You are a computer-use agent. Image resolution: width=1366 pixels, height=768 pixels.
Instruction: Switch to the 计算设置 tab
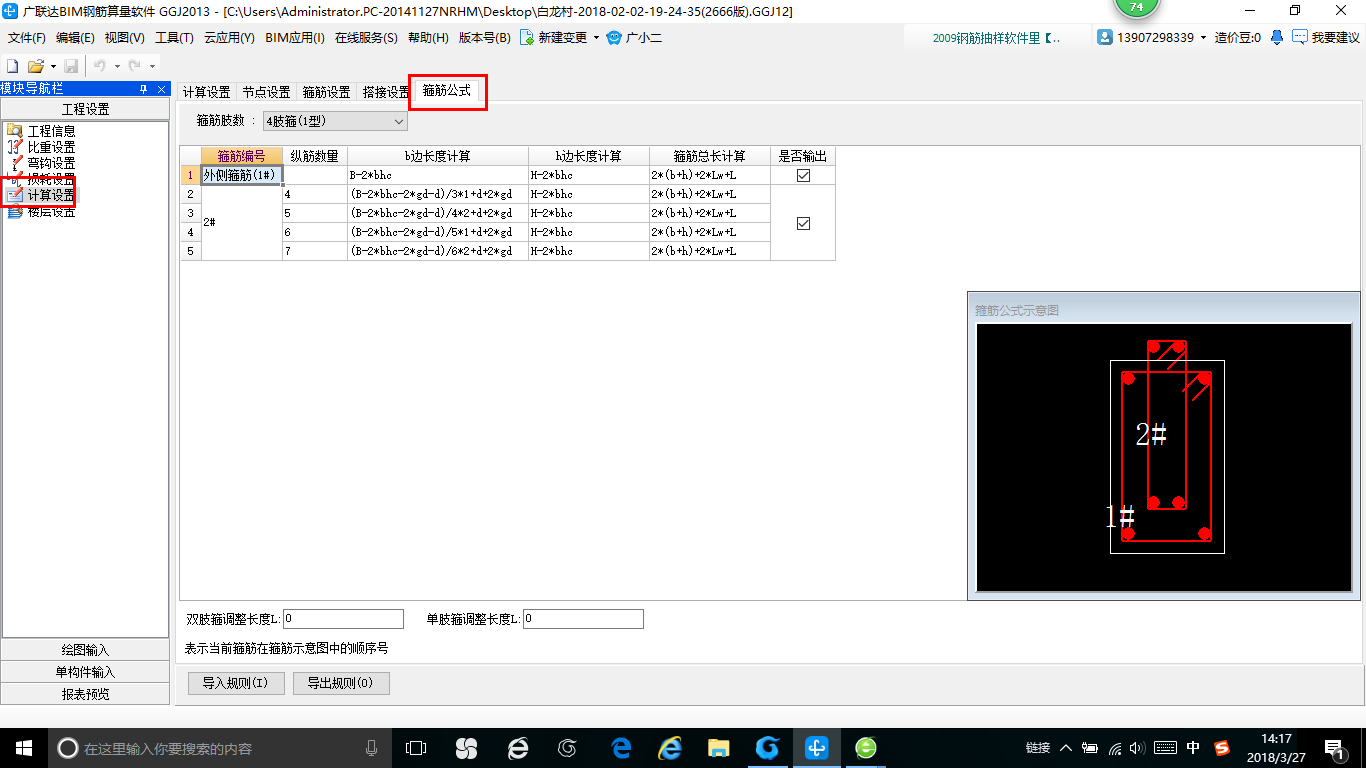point(207,92)
